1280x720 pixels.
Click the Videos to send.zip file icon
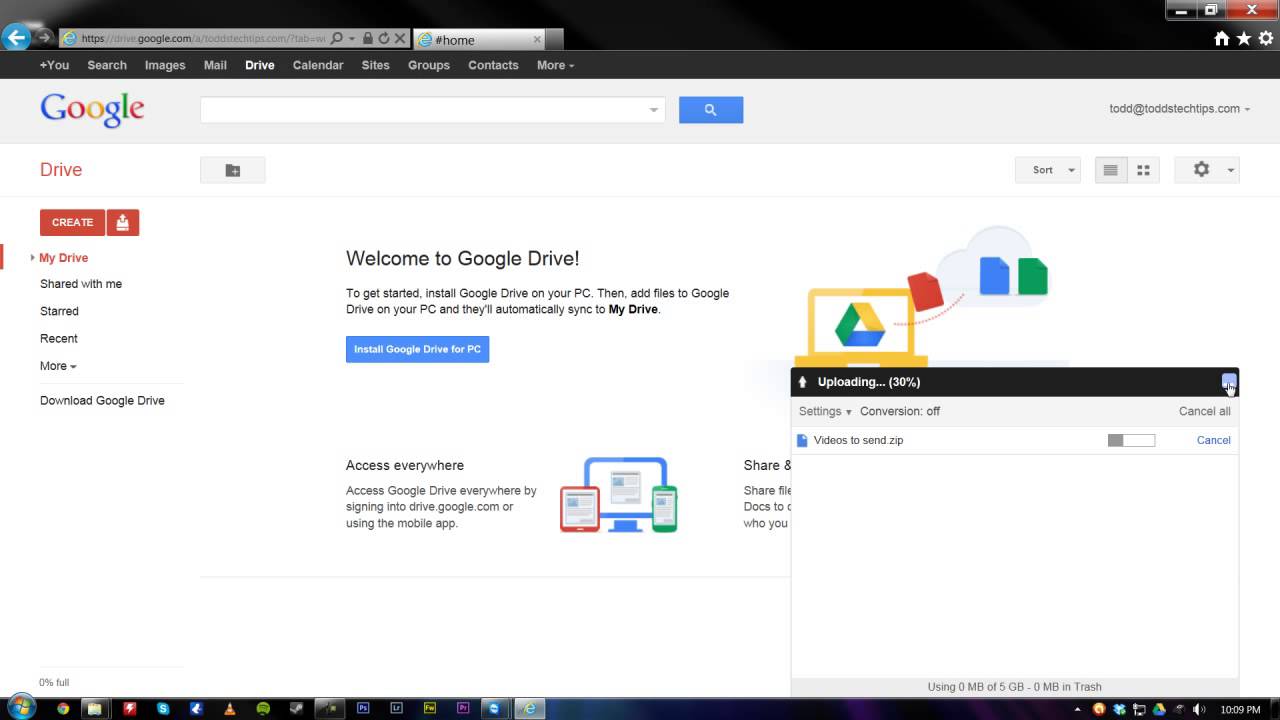(x=802, y=440)
